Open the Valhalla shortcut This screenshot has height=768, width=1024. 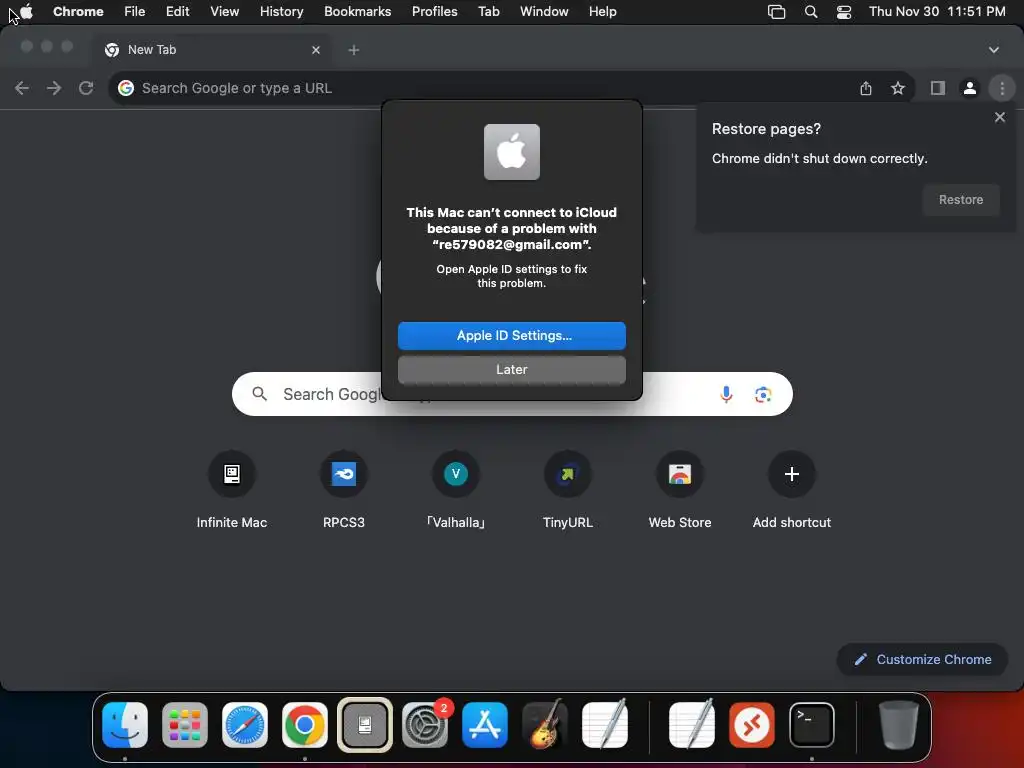tap(456, 490)
